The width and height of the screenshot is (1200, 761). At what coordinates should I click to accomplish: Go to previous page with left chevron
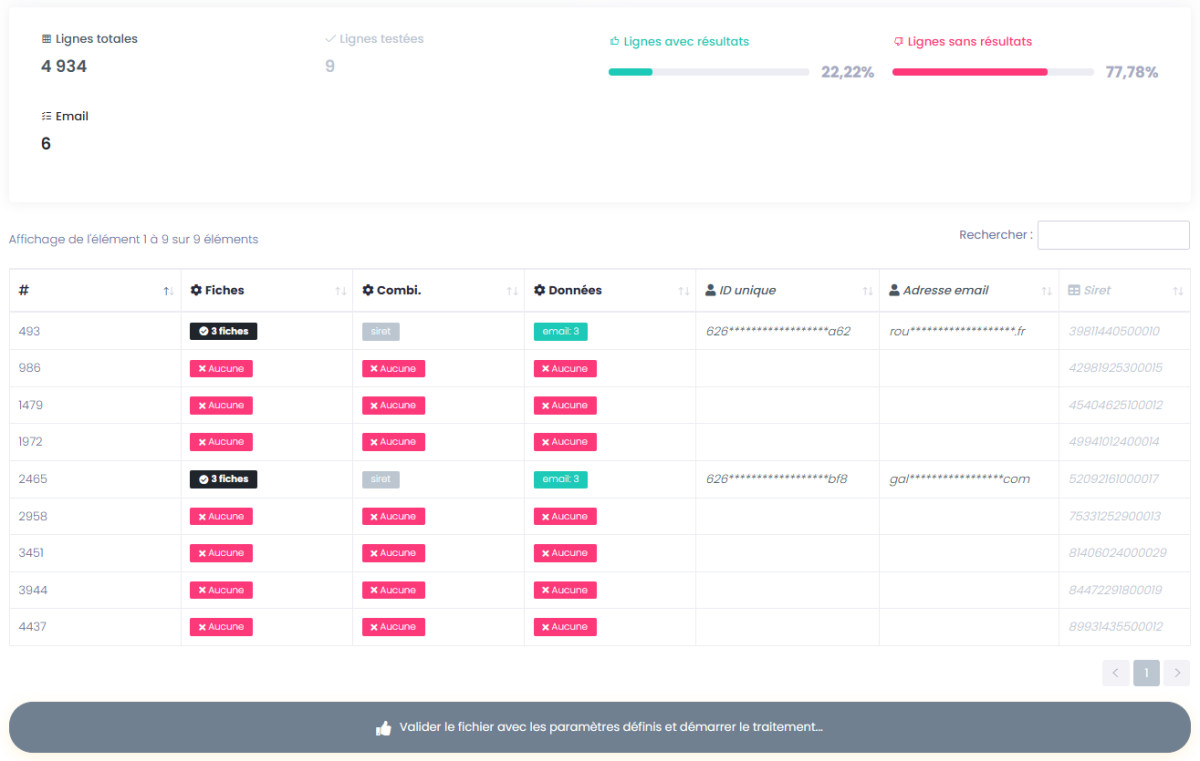coord(1115,673)
